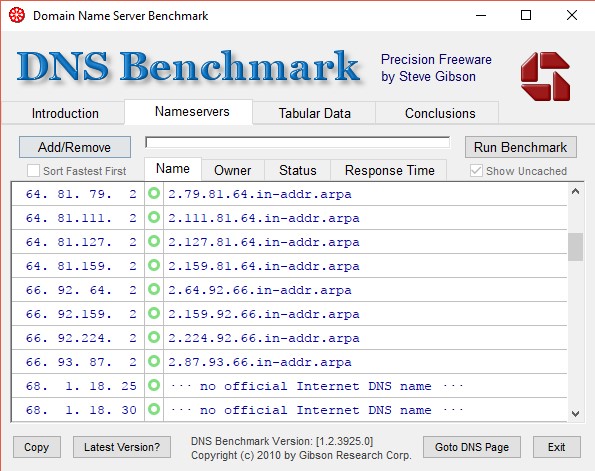Open the Introduction tab
Viewport: 595px width, 471px height.
(x=65, y=113)
